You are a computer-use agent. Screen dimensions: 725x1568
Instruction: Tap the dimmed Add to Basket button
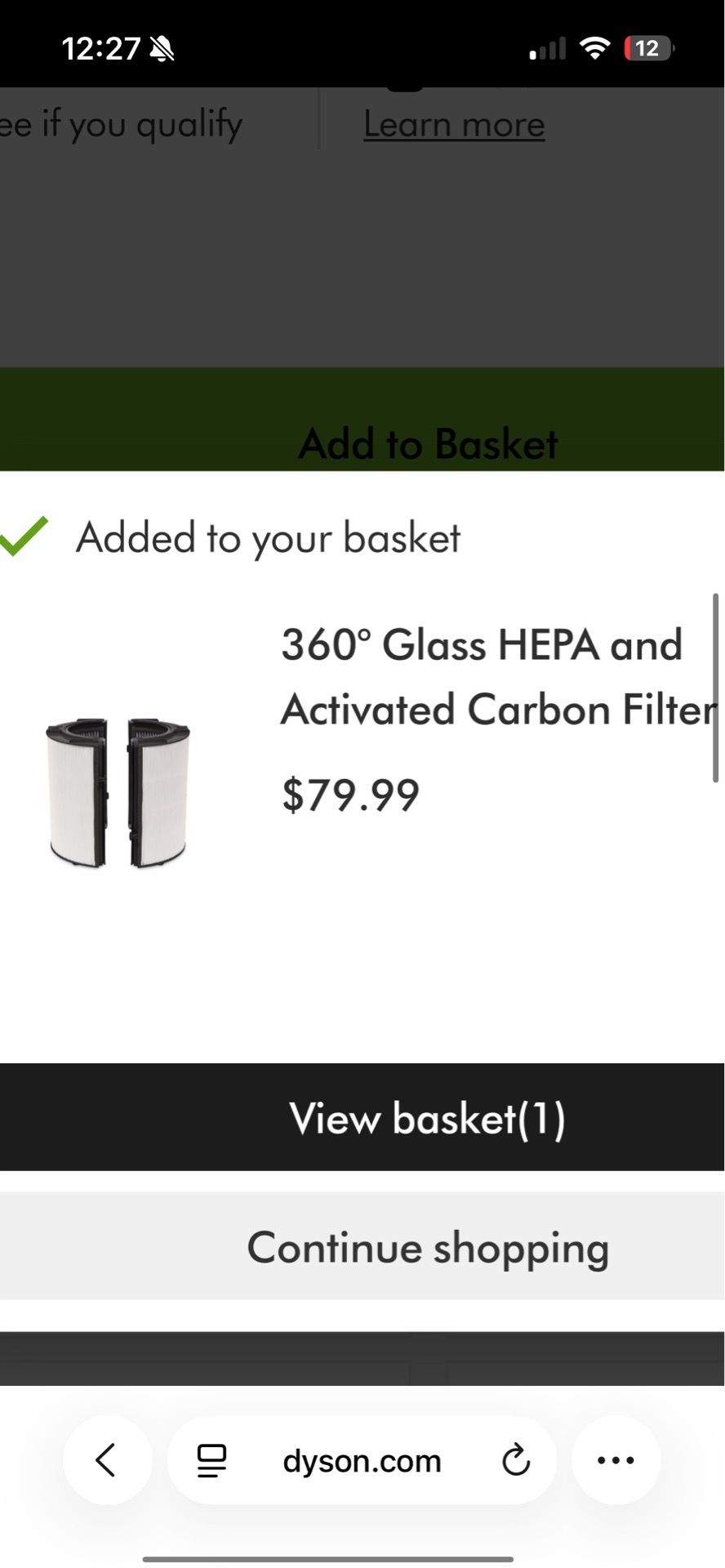point(362,419)
